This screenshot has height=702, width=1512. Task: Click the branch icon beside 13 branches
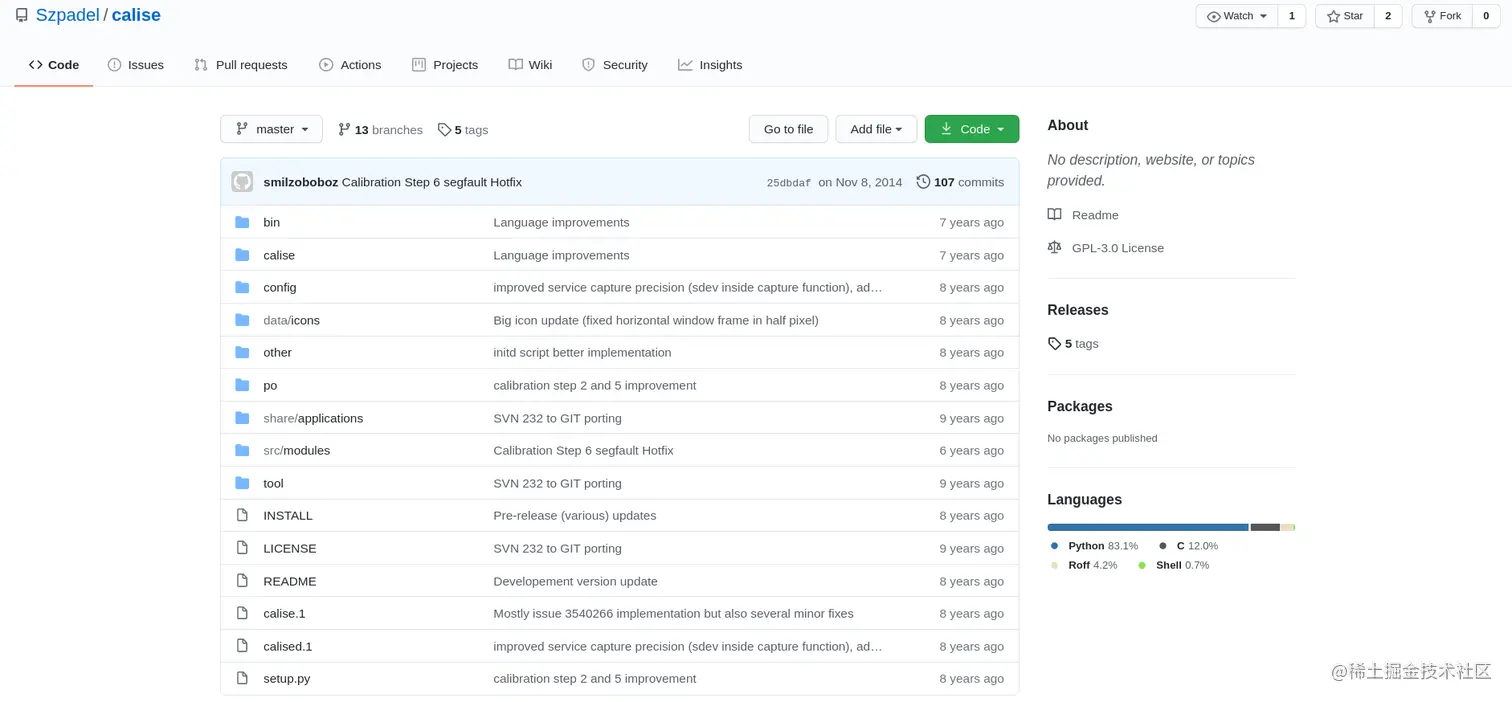point(344,129)
